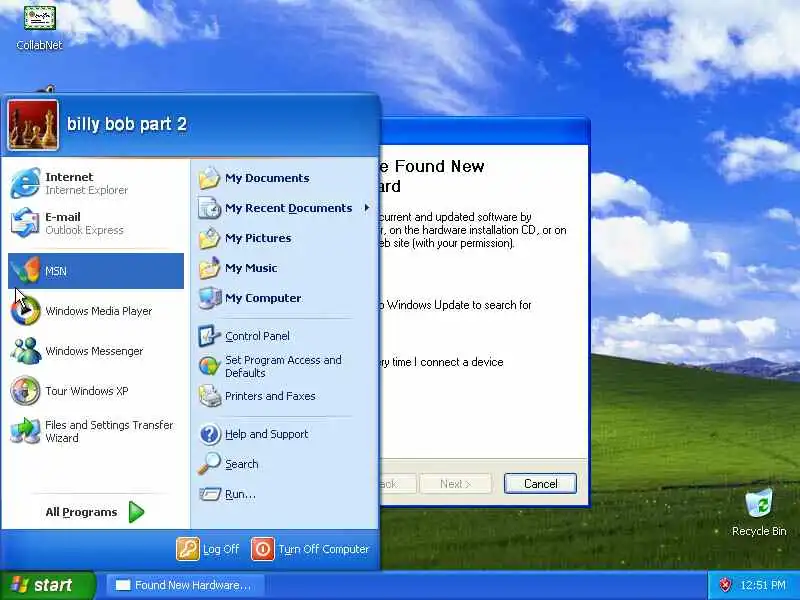
Task: Expand All Programs green arrow
Action: point(136,512)
